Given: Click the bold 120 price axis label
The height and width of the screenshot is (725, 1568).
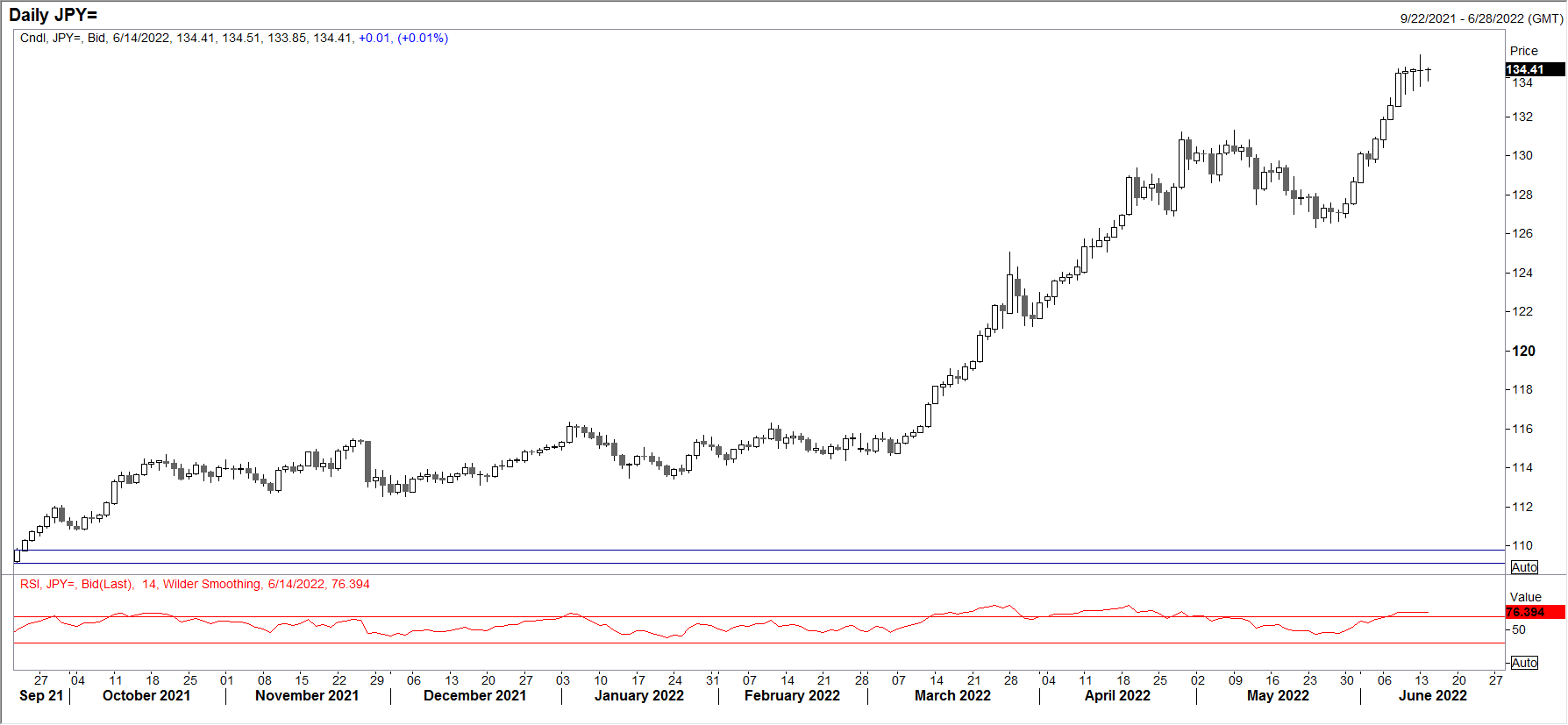Looking at the screenshot, I should coord(1523,351).
